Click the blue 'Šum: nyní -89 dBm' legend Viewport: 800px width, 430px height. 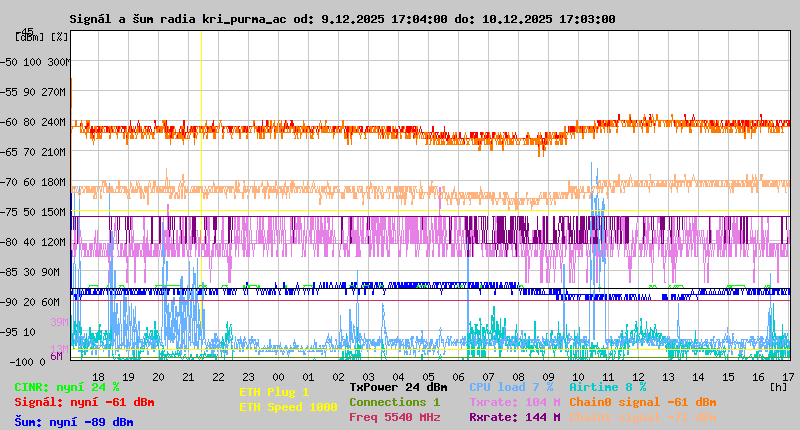74,422
